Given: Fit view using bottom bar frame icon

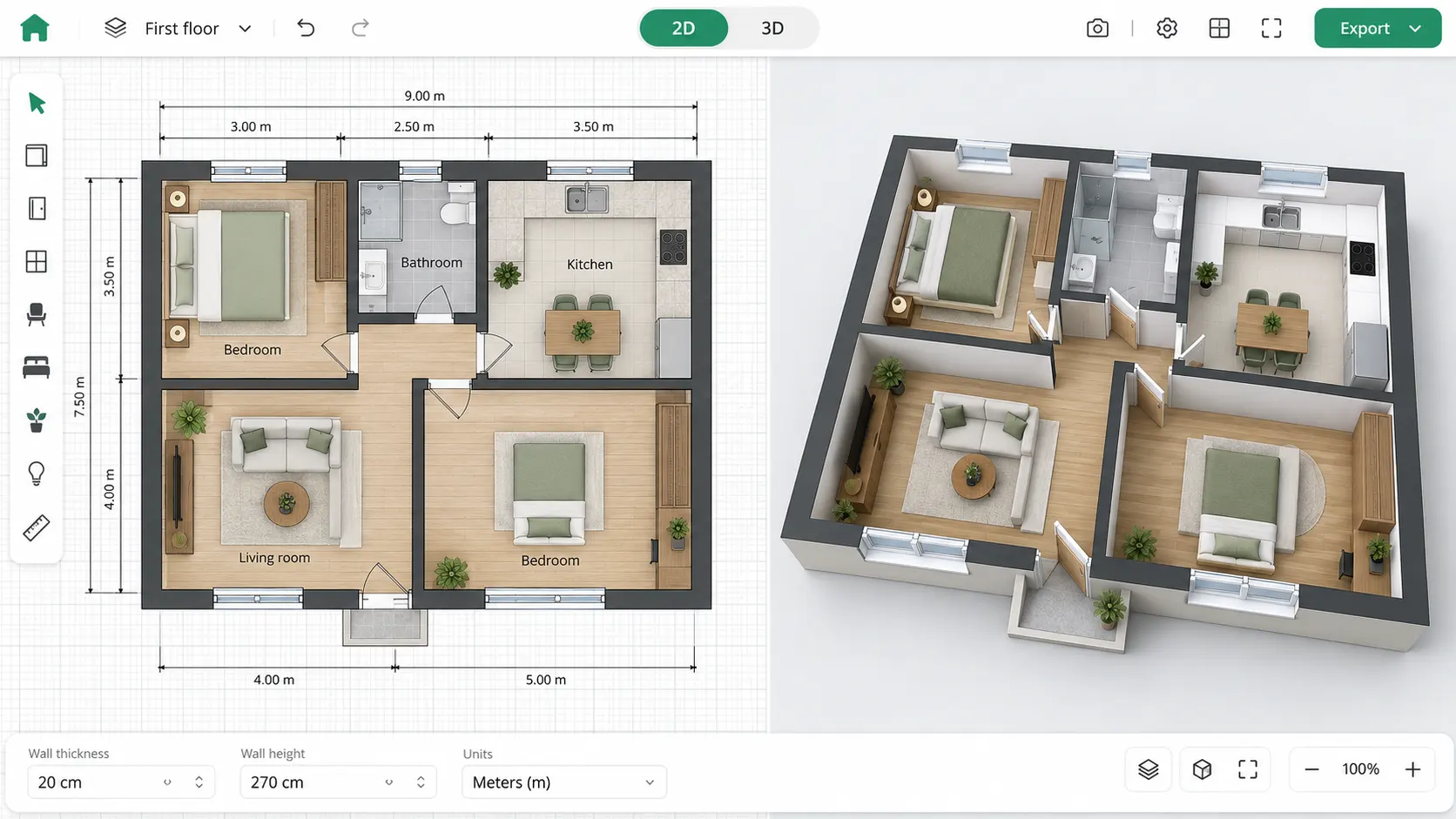Looking at the screenshot, I should (1248, 769).
